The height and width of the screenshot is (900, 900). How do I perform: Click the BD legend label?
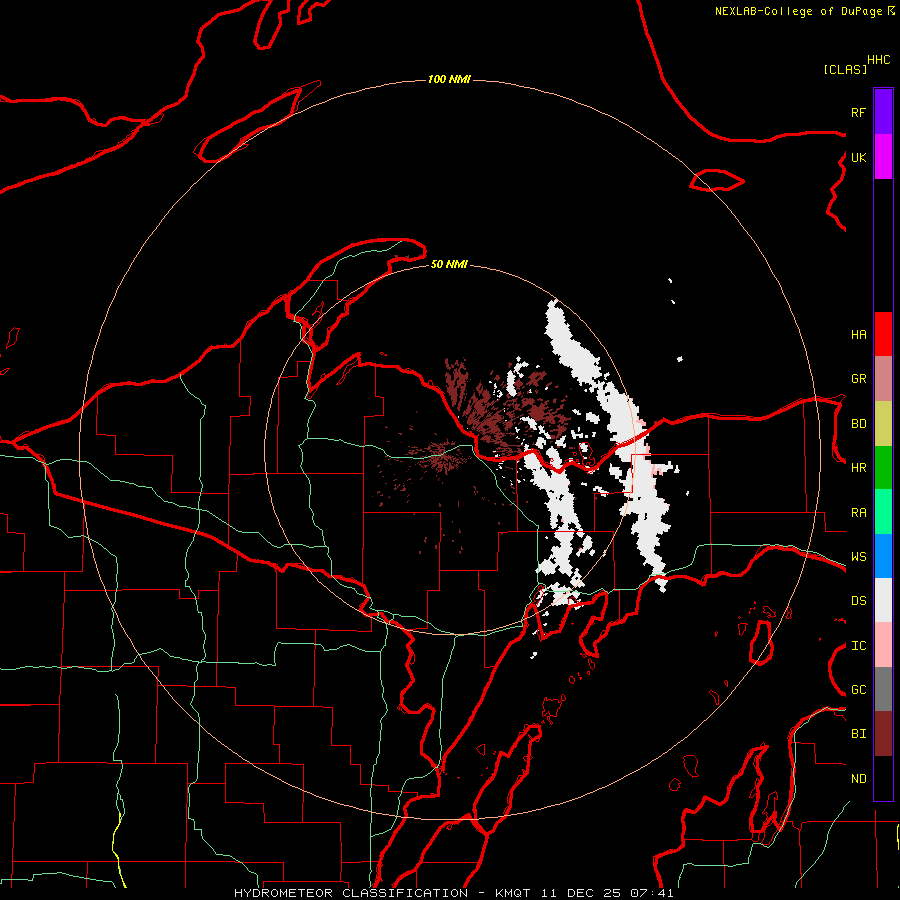click(x=858, y=424)
